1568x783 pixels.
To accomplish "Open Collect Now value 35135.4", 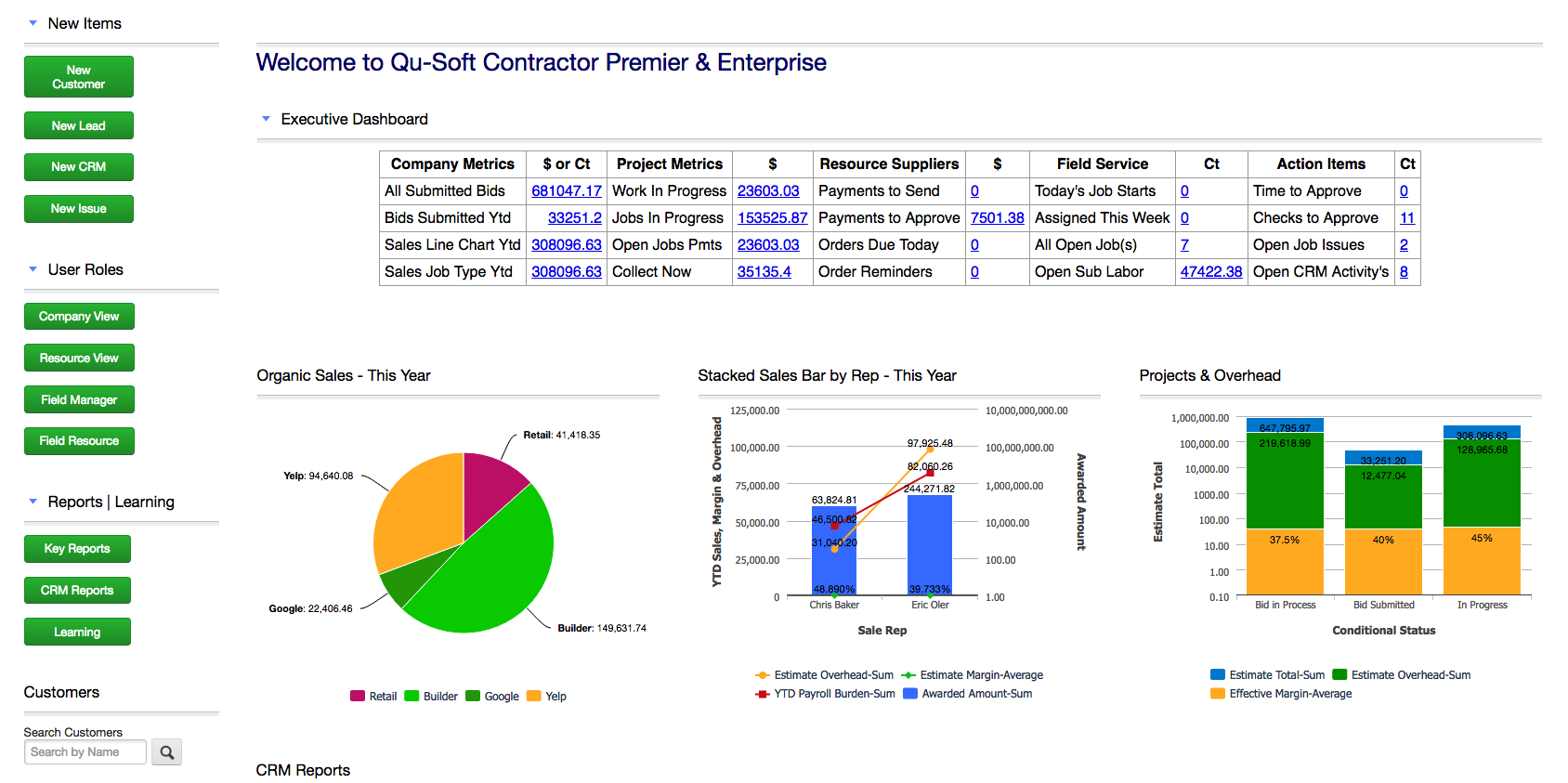I will [764, 271].
